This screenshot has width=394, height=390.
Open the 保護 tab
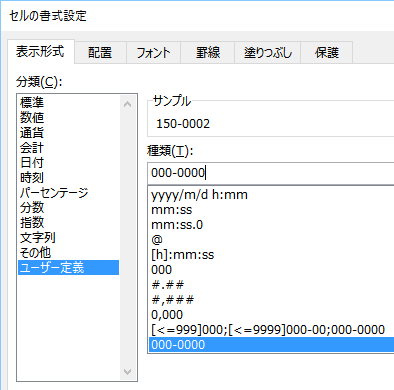327,53
